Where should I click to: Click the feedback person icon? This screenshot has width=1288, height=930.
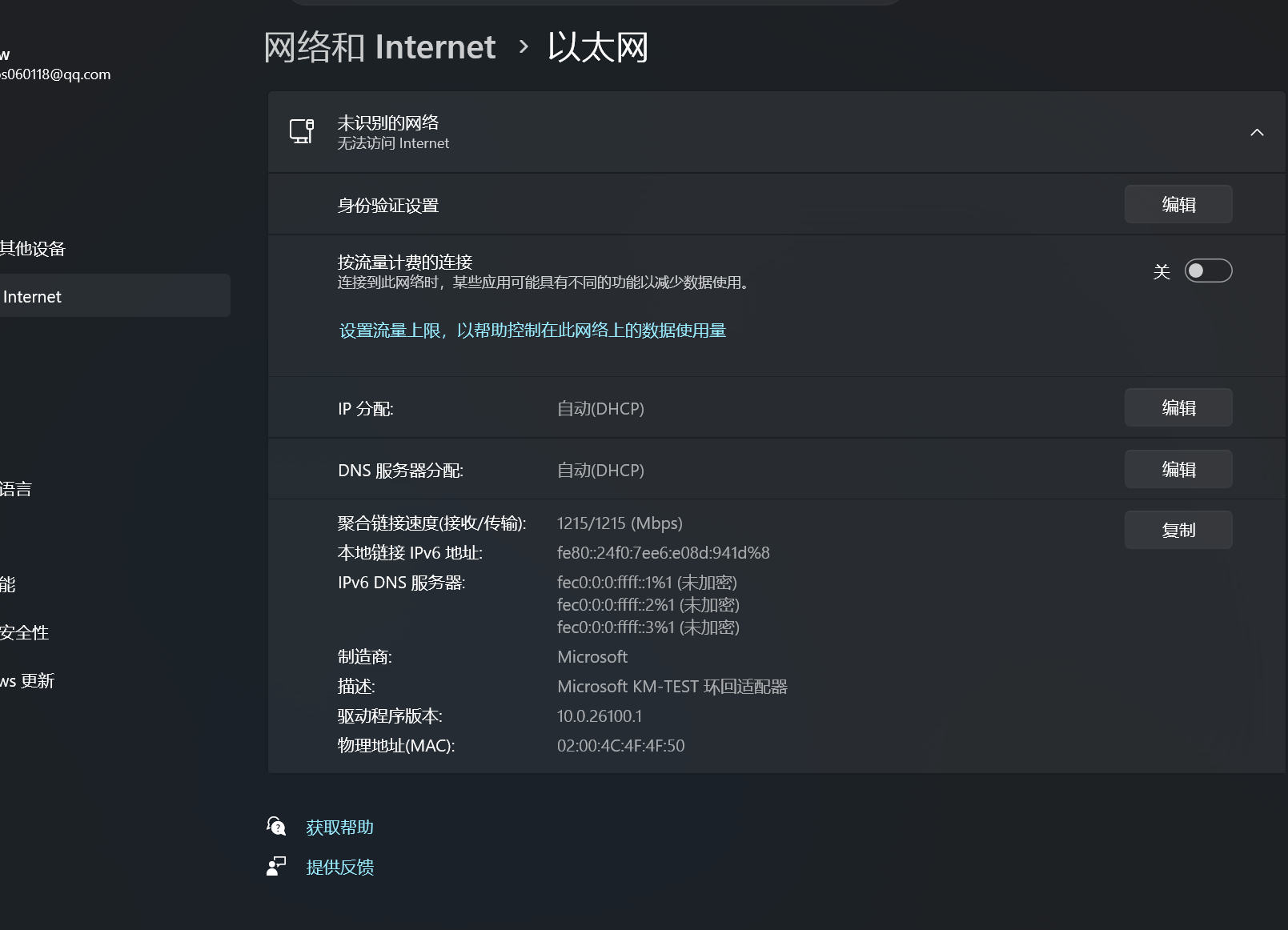[276, 866]
